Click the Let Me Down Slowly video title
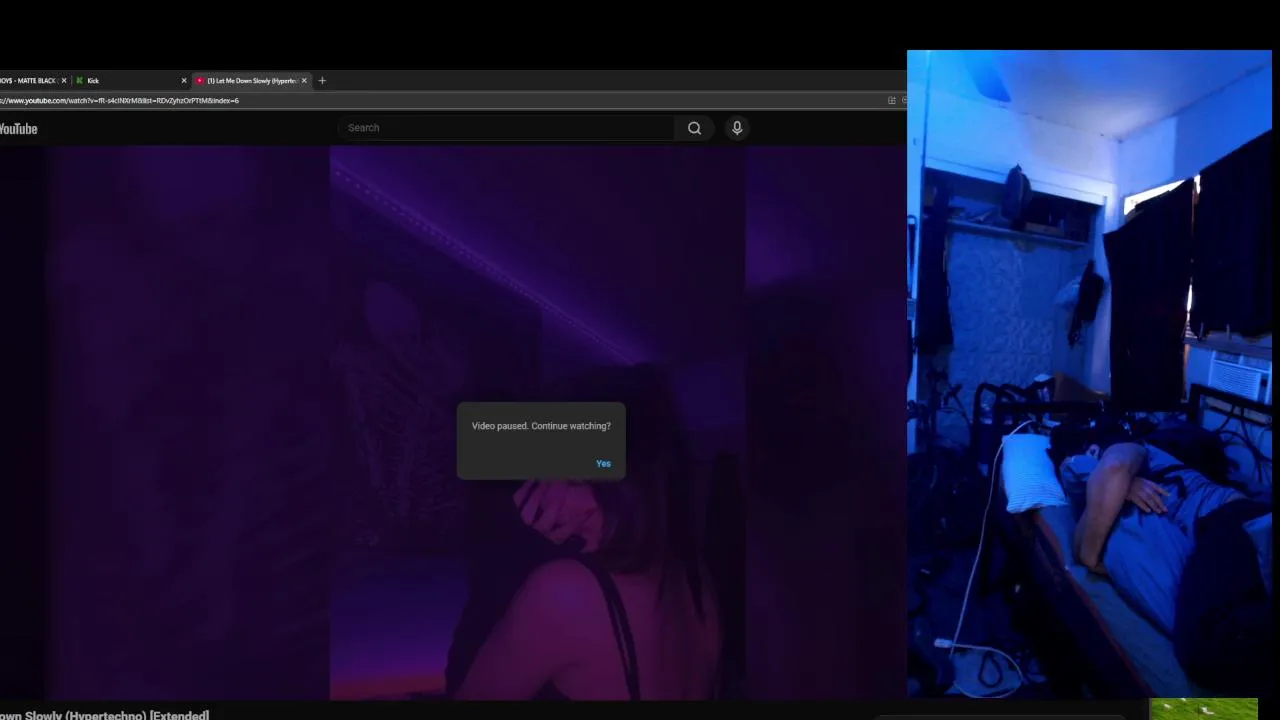This screenshot has height=720, width=1280. tap(104, 714)
